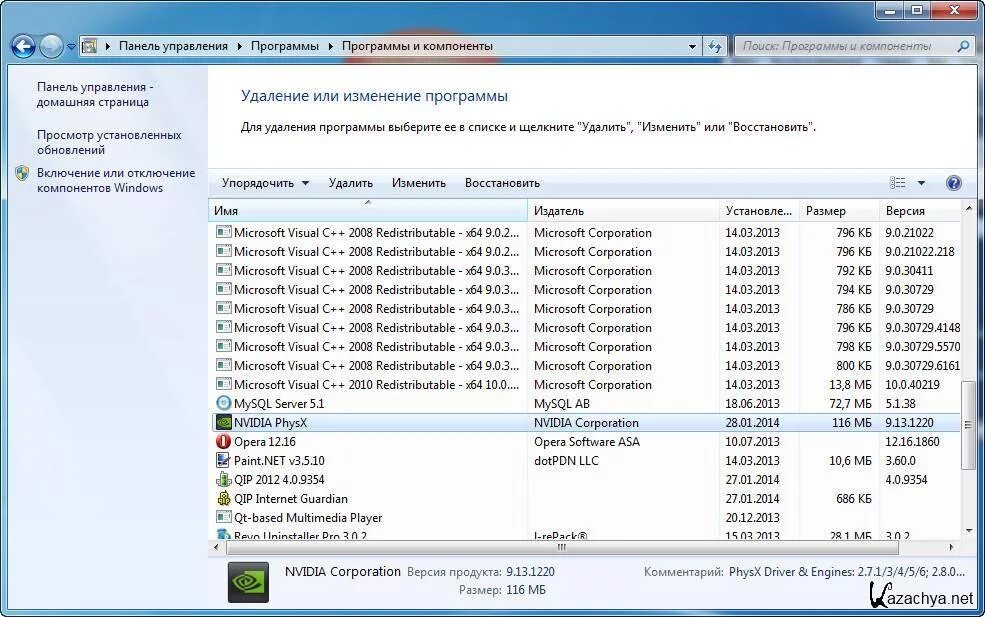
Task: Select the Paint.NET v3.5.10 entry
Action: tap(279, 461)
